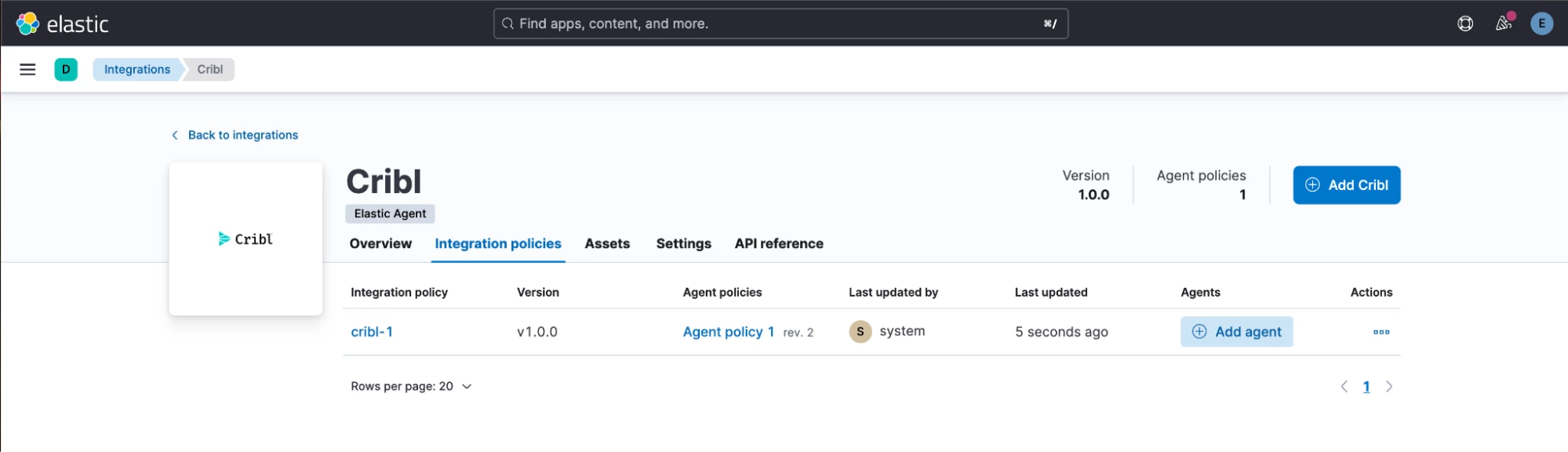Screen dimensions: 1568x452
Task: Click the Agents column header
Action: click(1200, 292)
